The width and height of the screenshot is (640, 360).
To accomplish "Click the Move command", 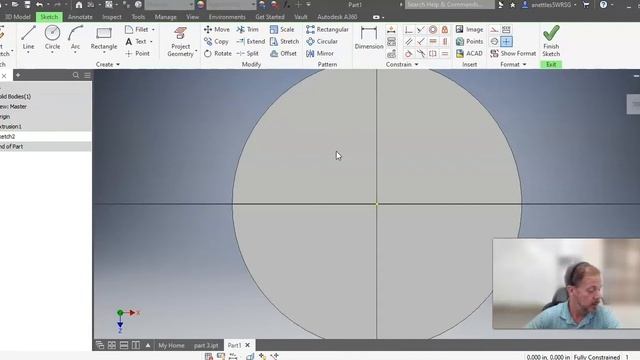I will click(217, 29).
